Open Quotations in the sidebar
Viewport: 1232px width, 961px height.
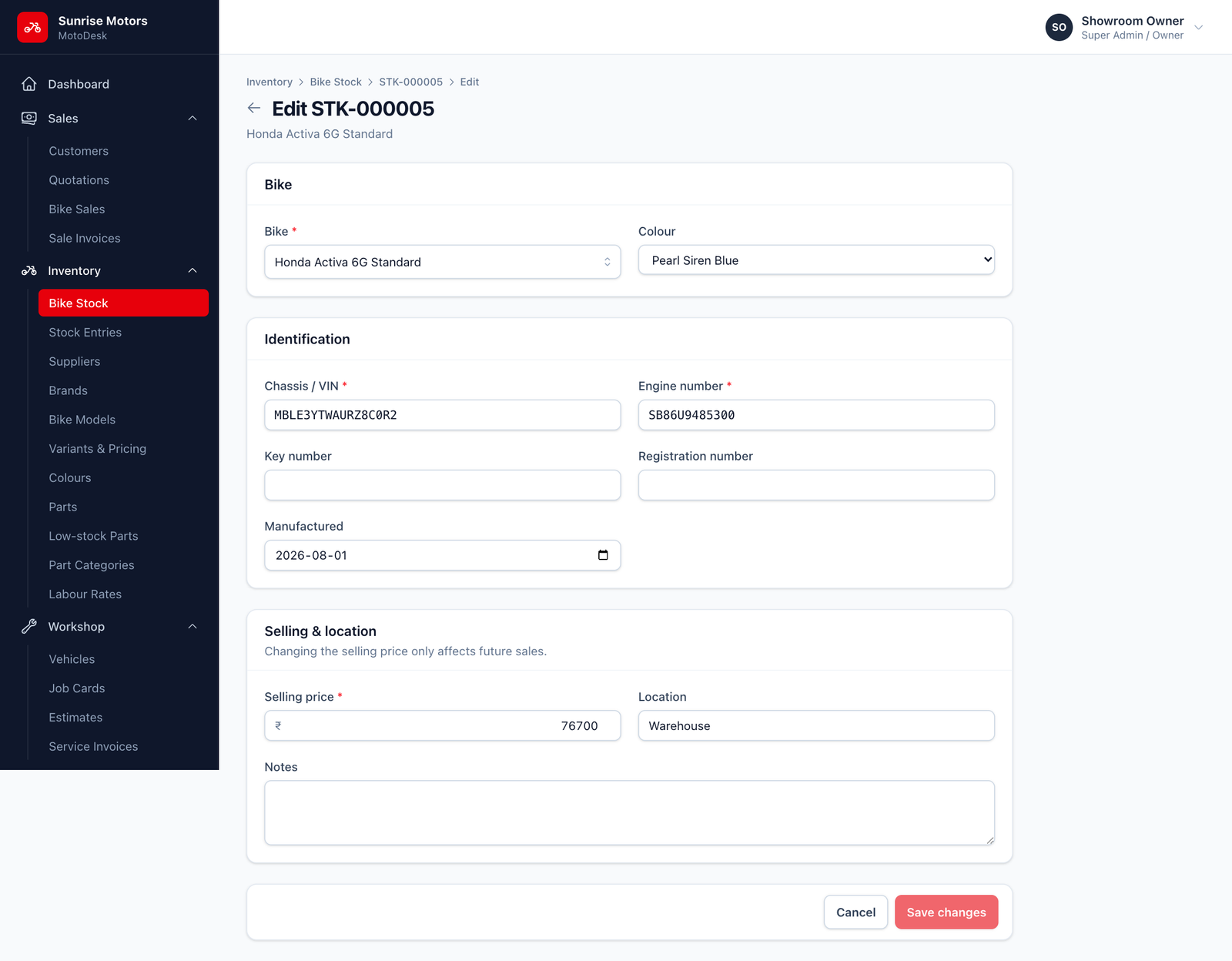(x=79, y=180)
